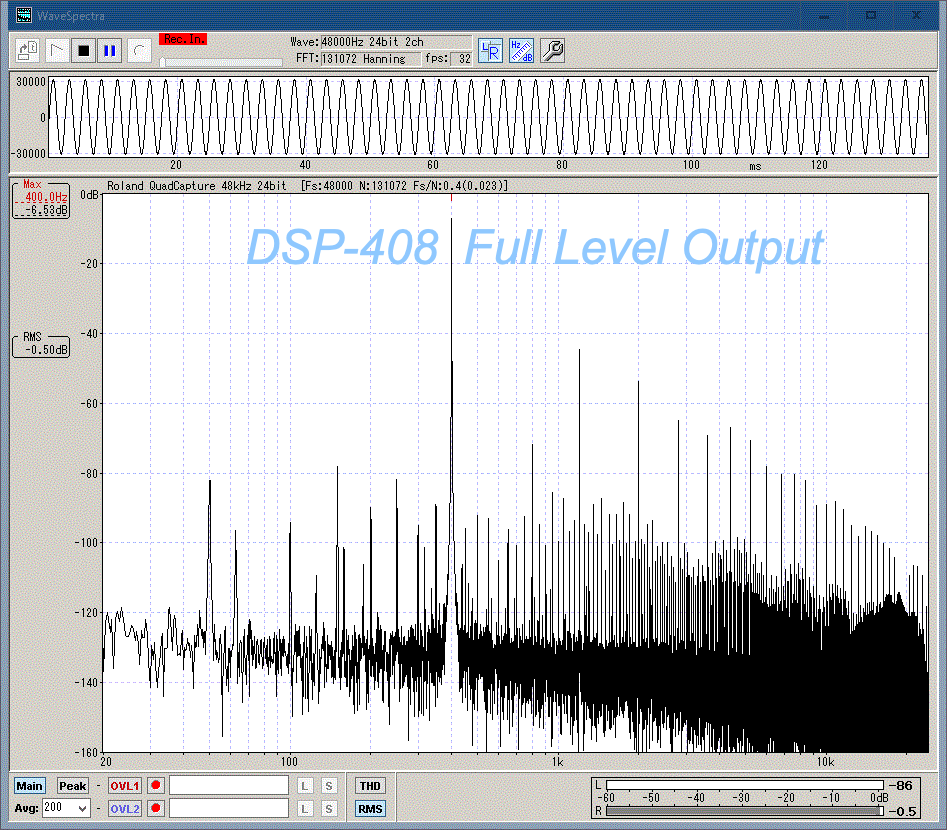The height and width of the screenshot is (830, 947).
Task: Click the Wave format field 48000Hz 24bit 2ch
Action: tap(396, 42)
